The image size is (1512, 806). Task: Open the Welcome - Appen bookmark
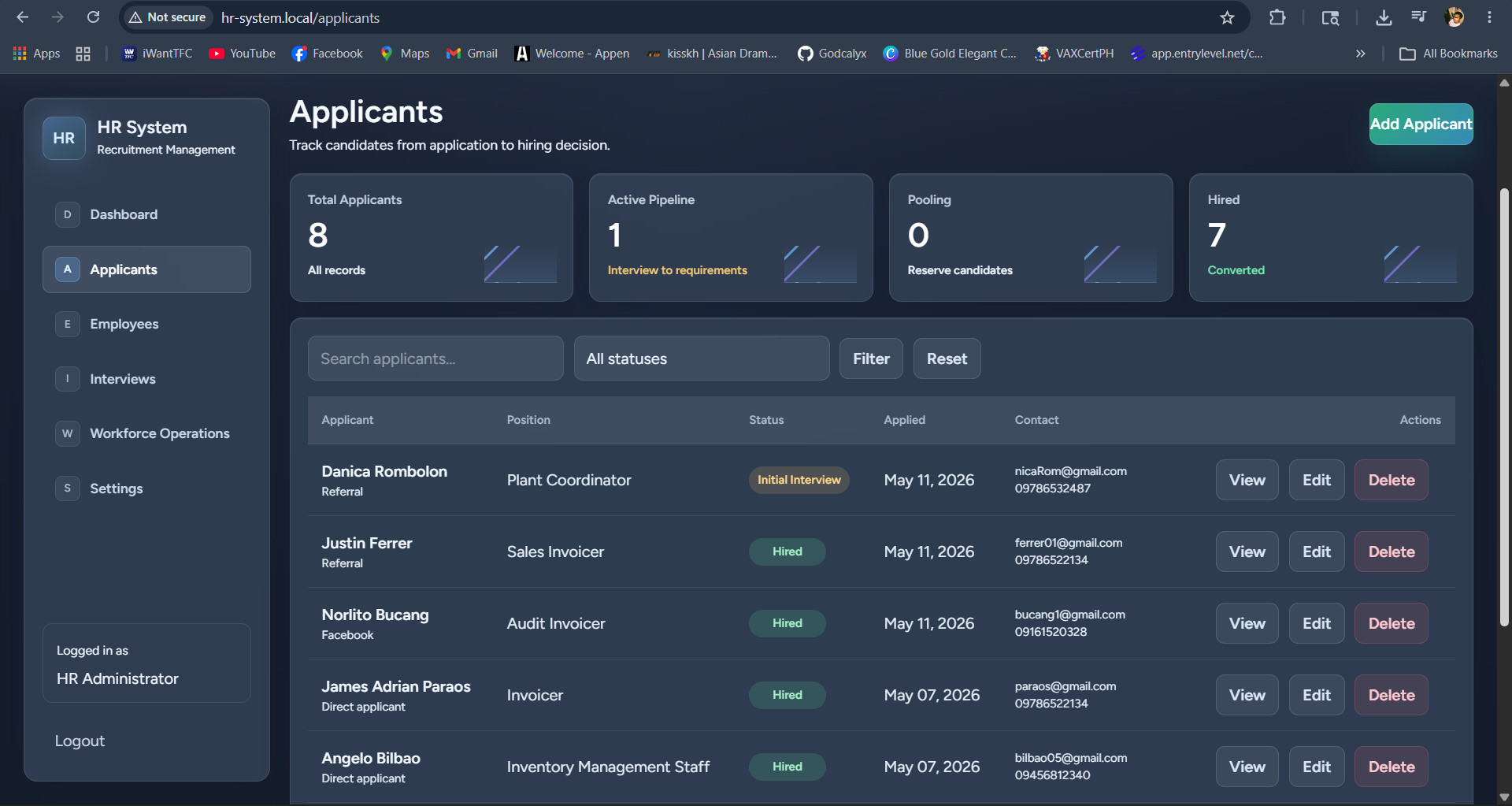[572, 54]
